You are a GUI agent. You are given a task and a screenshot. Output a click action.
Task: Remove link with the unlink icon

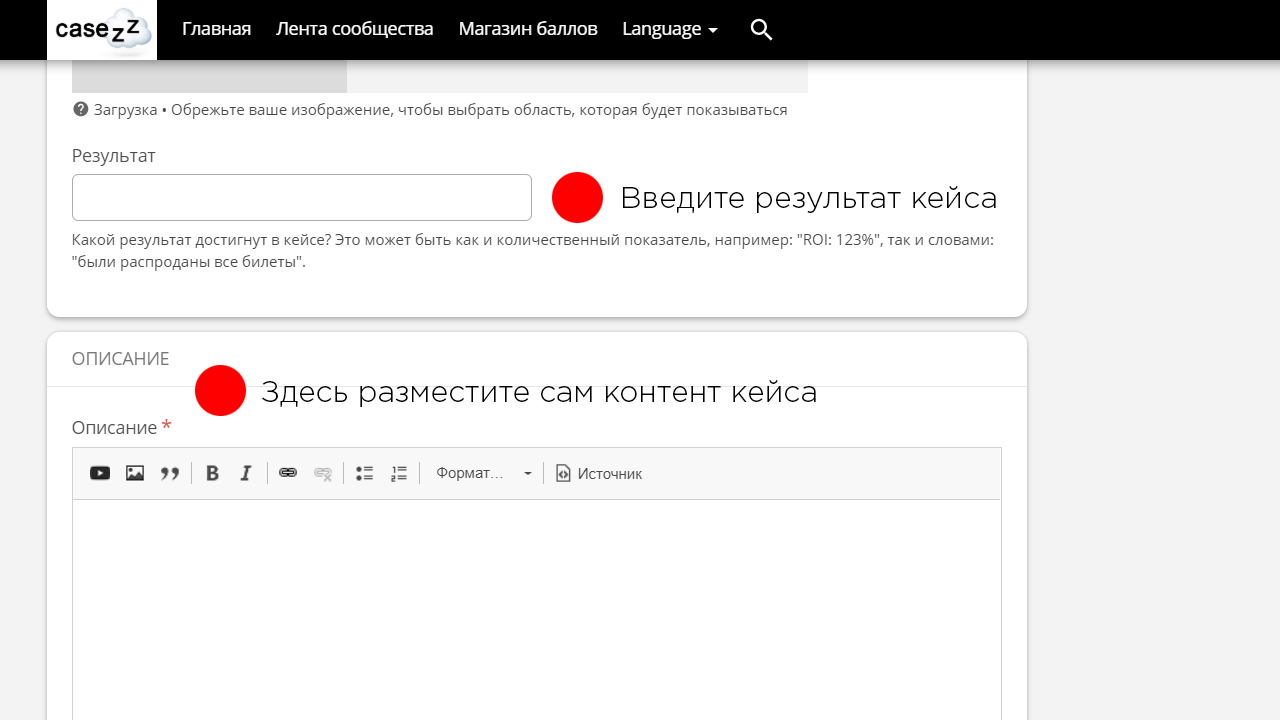(323, 473)
